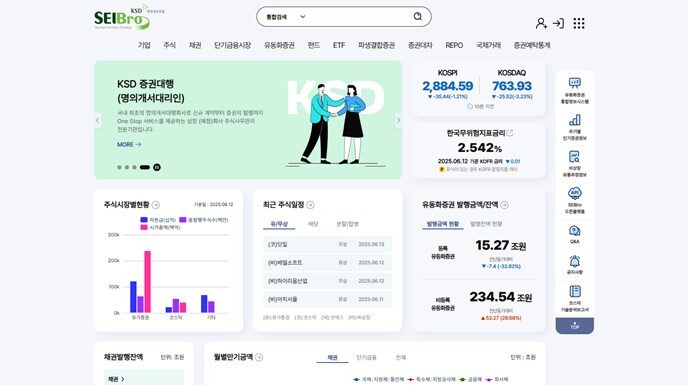Open the 국제거래 menu
Image resolution: width=688 pixels, height=385 pixels.
point(488,45)
